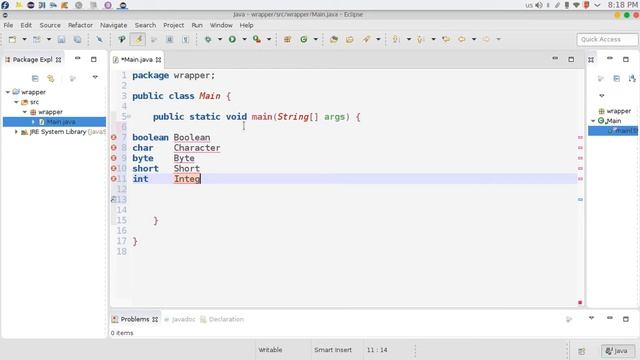
Task: Click the Back navigation arrow icon
Action: click(462, 40)
